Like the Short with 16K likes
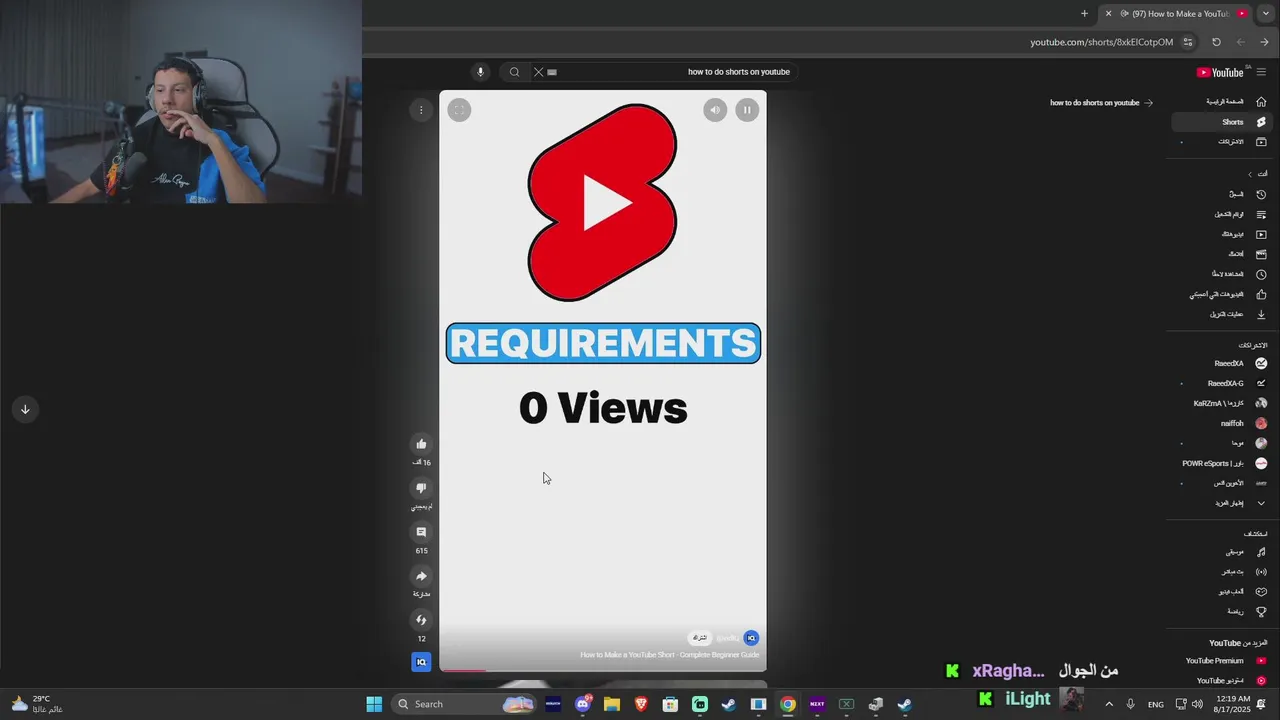1280x720 pixels. pos(421,444)
